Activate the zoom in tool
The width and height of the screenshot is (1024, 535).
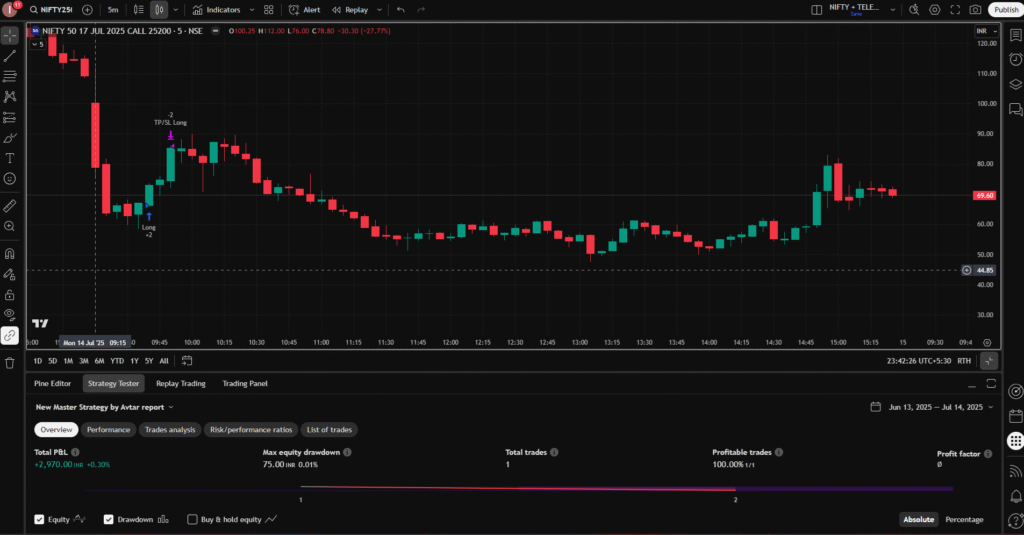(x=10, y=226)
